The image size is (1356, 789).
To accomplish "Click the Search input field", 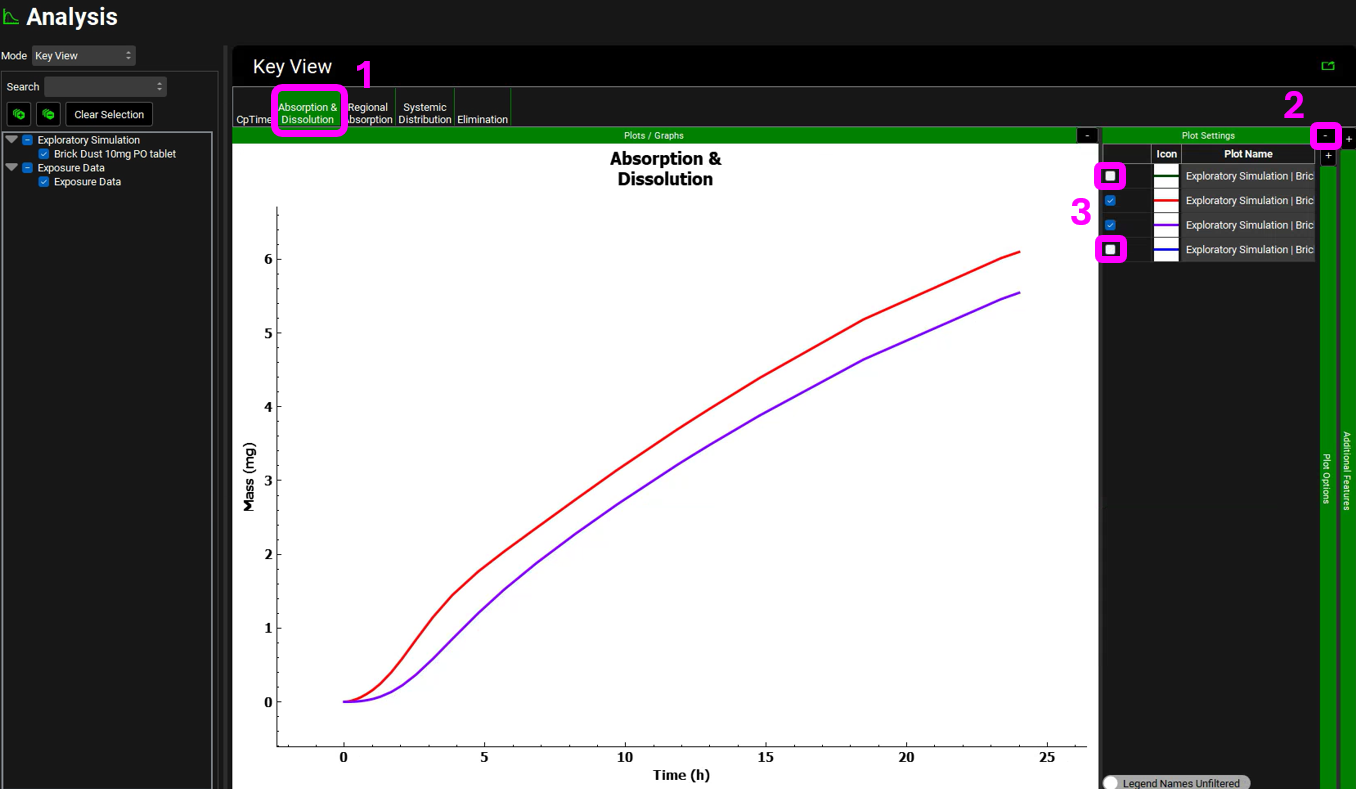I will tap(104, 87).
